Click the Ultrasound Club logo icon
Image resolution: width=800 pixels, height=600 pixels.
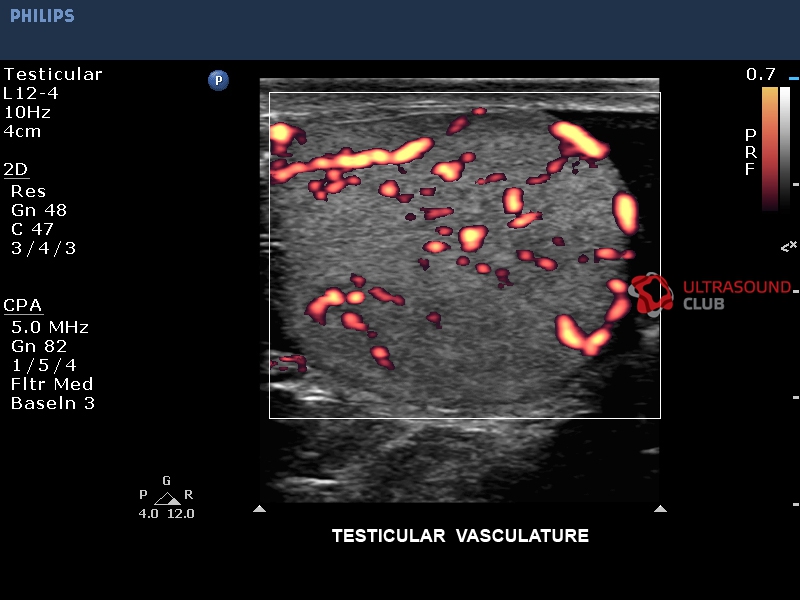(x=651, y=294)
